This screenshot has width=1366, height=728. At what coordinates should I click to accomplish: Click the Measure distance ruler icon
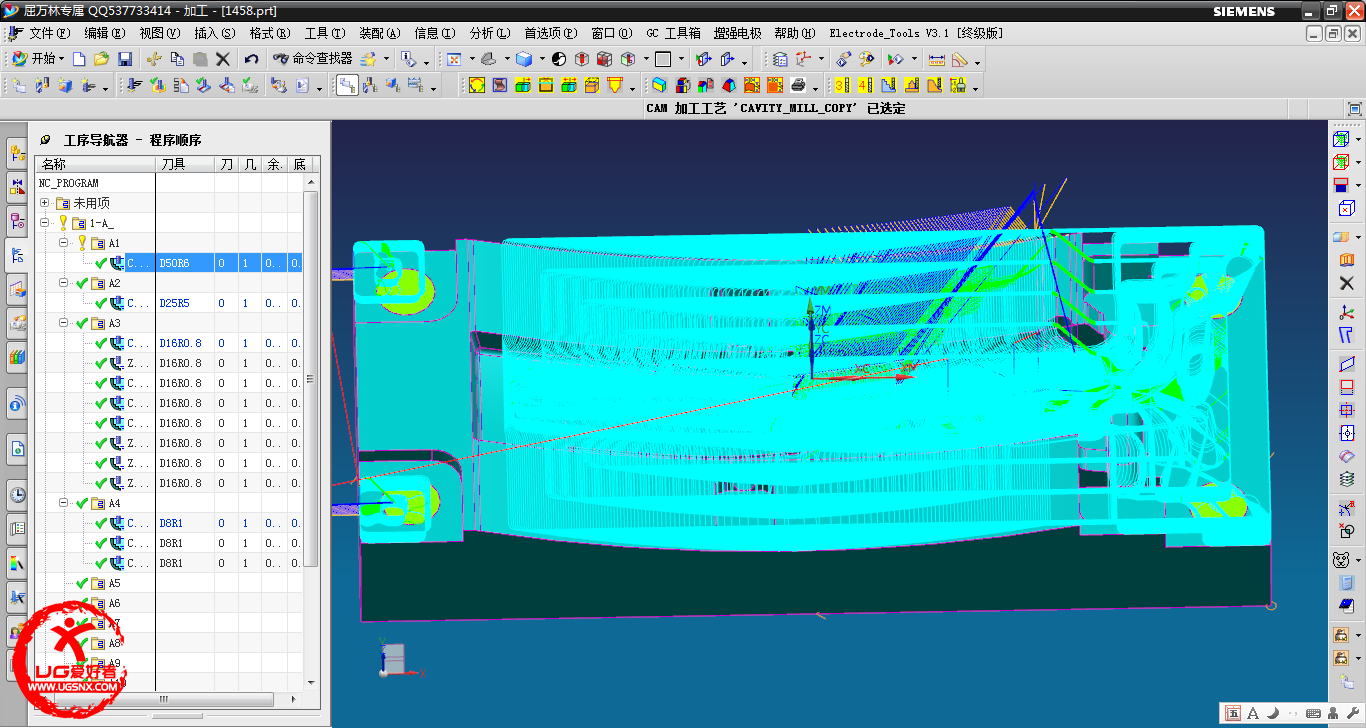point(936,59)
